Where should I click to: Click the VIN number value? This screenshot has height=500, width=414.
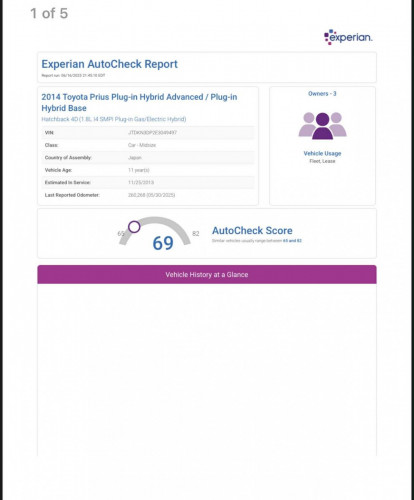point(152,133)
